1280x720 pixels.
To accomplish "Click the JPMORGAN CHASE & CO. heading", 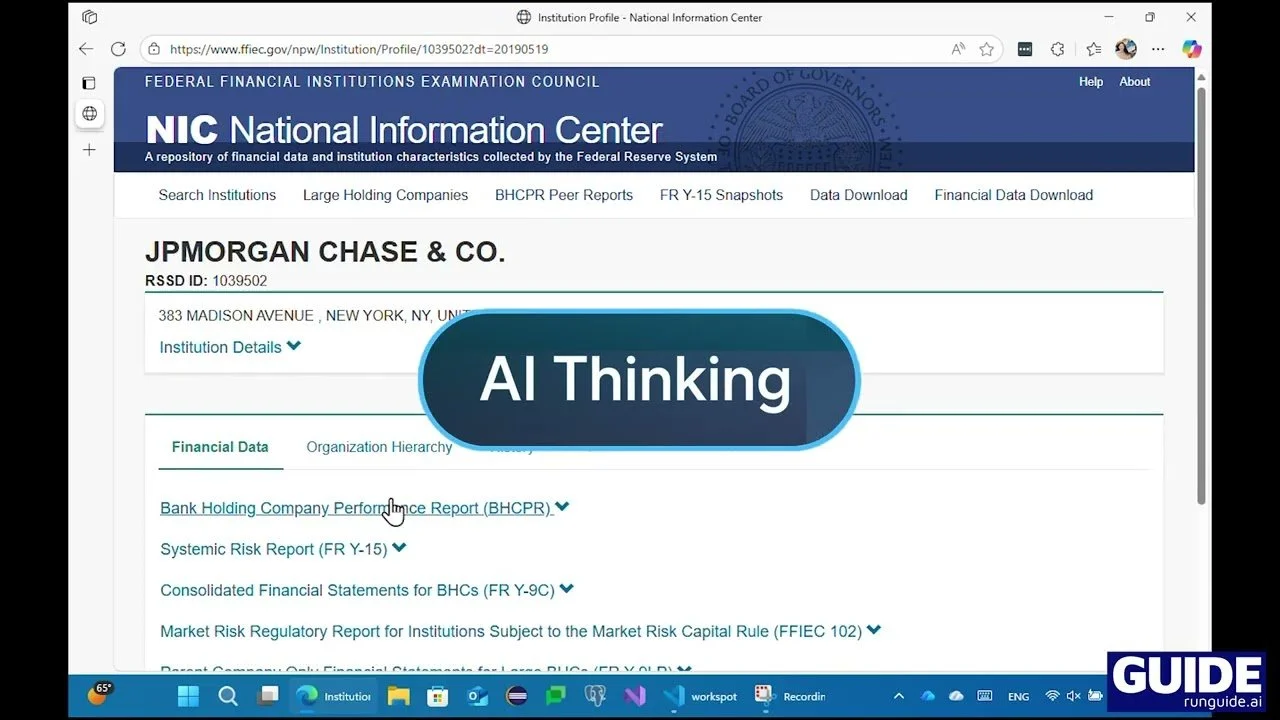I will (325, 252).
